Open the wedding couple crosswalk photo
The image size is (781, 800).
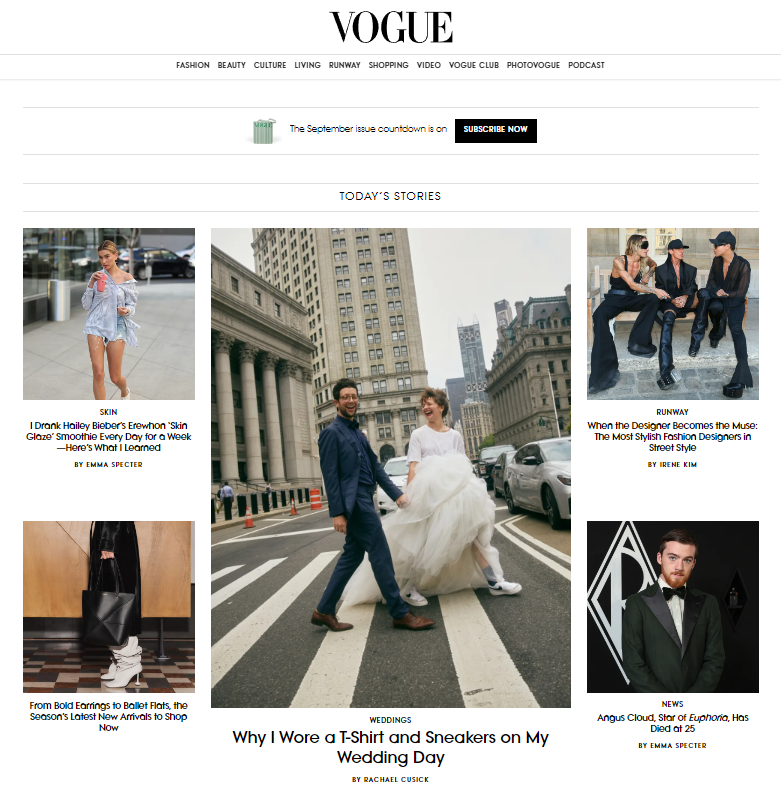tap(391, 467)
